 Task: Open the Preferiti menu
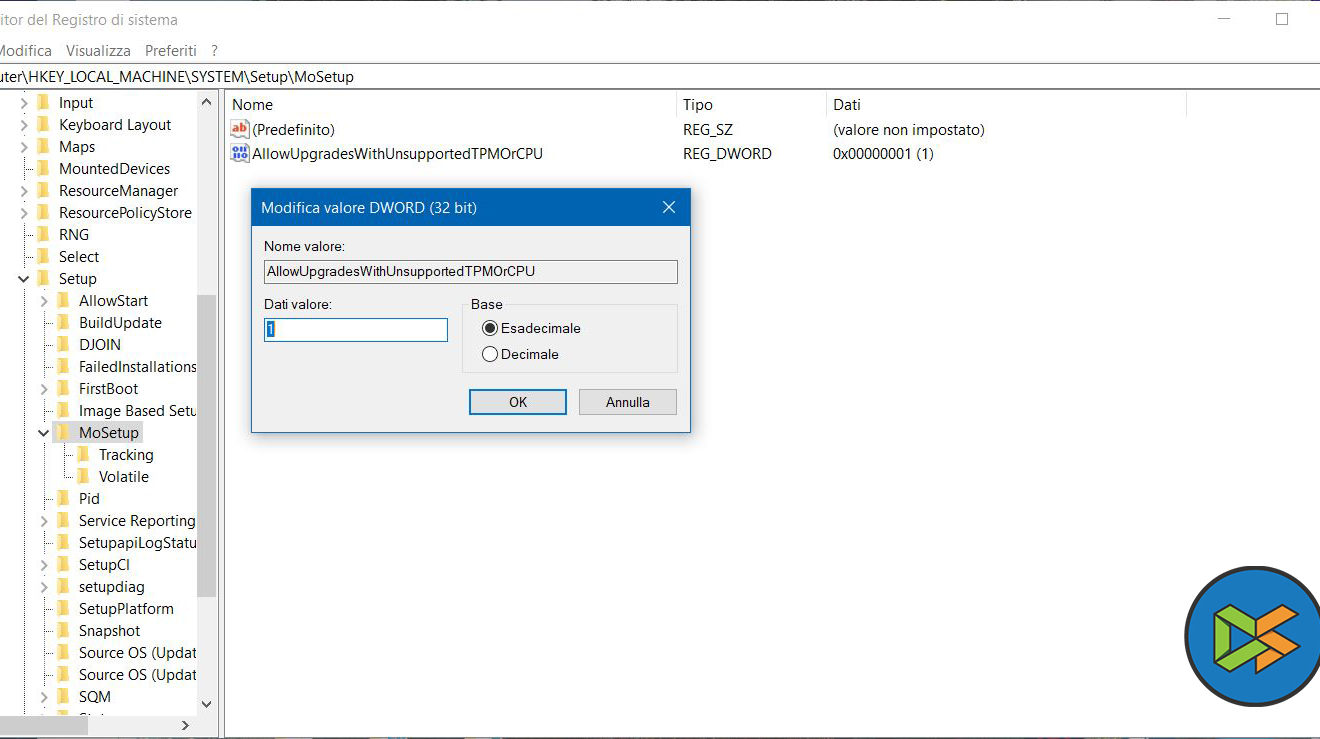pyautogui.click(x=171, y=50)
